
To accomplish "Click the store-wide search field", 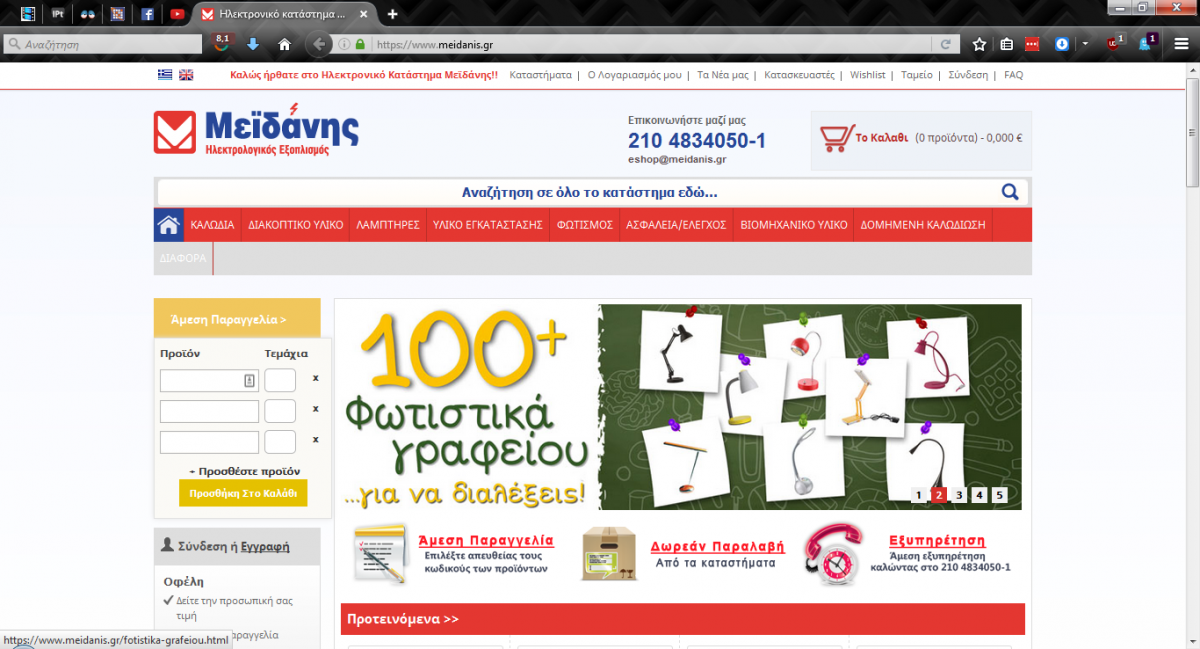I will [x=580, y=192].
